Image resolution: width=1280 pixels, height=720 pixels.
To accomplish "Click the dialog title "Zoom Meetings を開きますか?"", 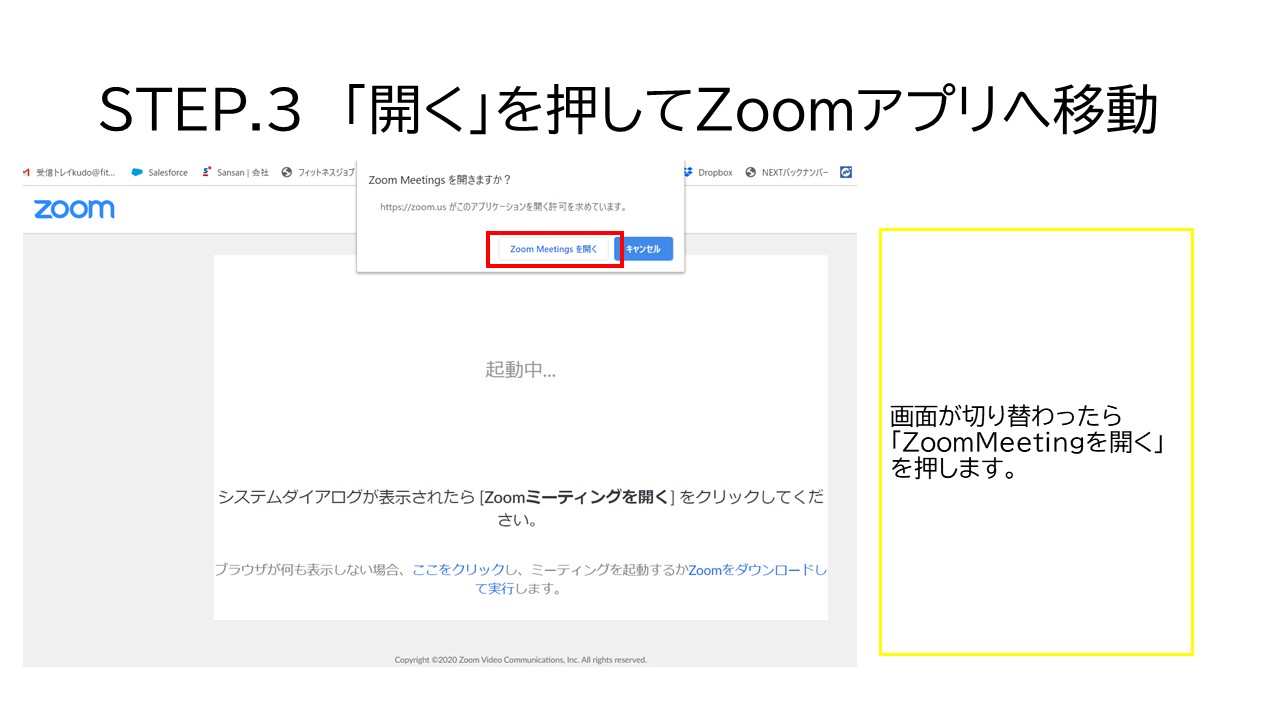I will point(440,180).
